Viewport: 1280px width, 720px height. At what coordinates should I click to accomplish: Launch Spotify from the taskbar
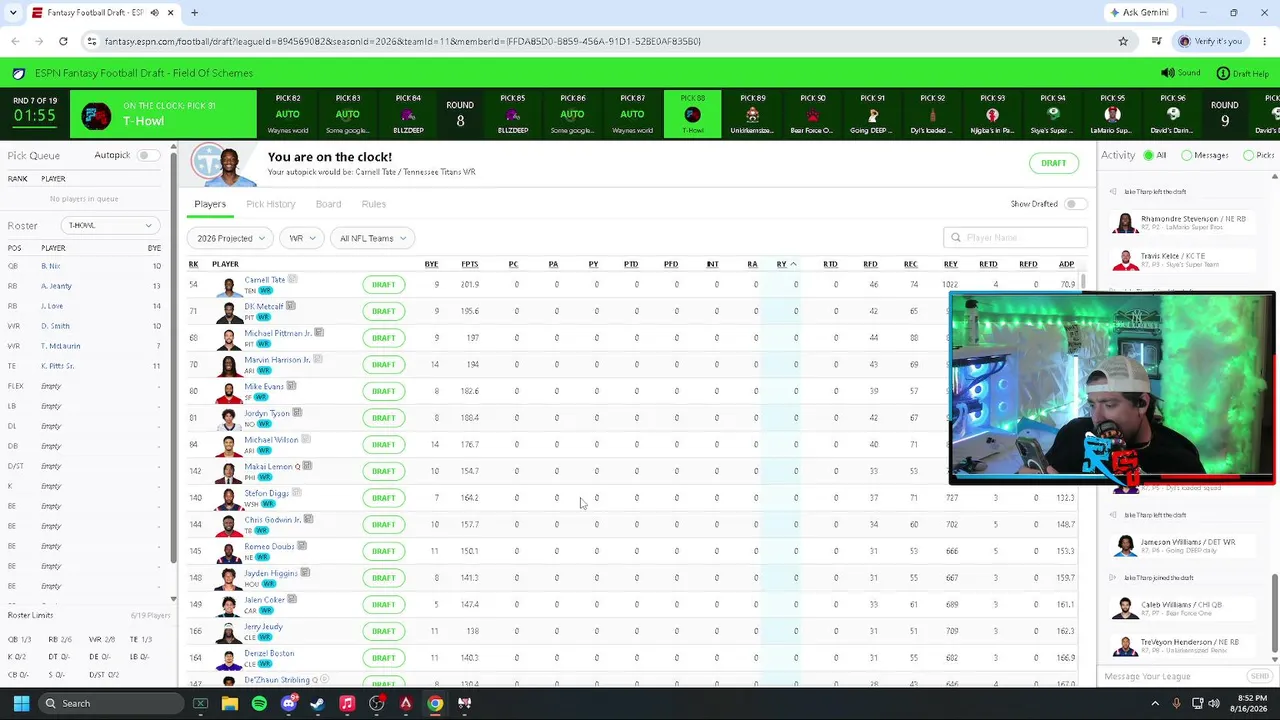[x=259, y=703]
